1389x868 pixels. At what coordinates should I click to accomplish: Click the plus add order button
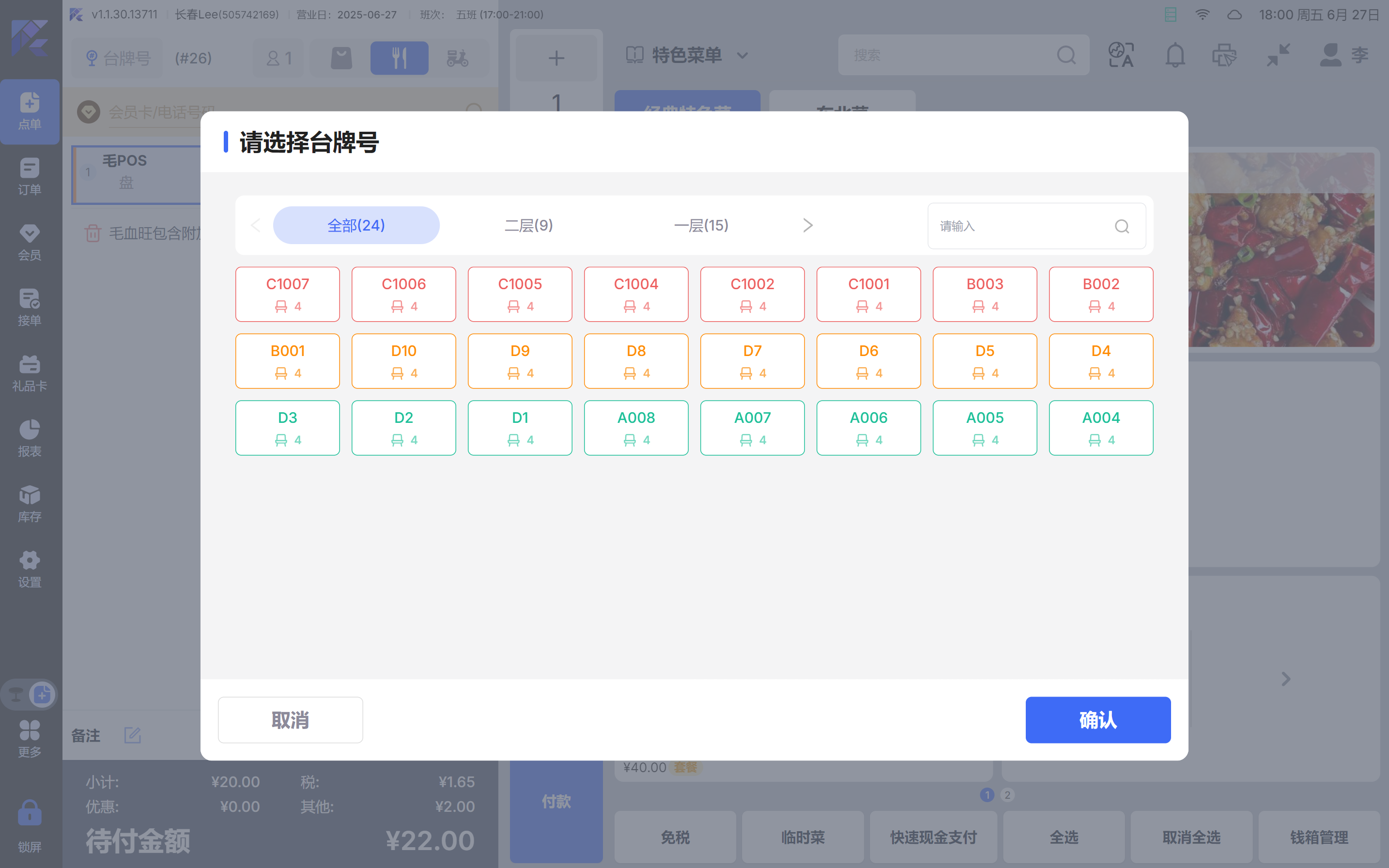pos(556,58)
